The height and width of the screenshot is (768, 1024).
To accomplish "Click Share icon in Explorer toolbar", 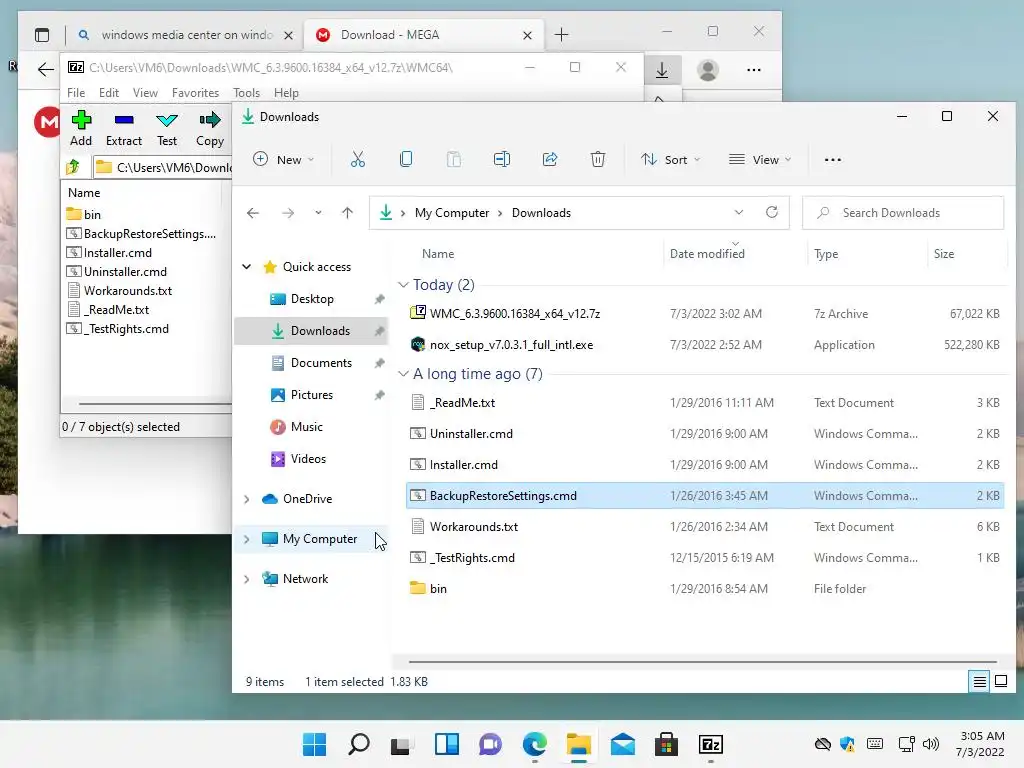I will (550, 159).
